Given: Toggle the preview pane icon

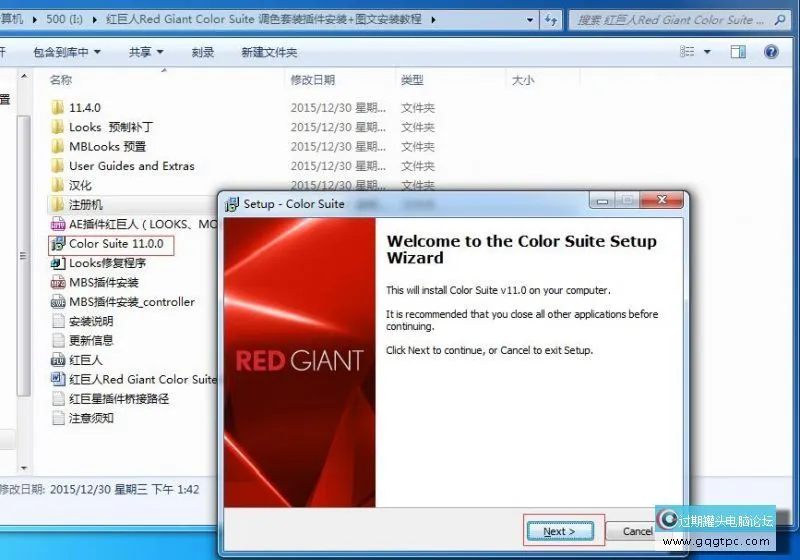Looking at the screenshot, I should coord(738,52).
